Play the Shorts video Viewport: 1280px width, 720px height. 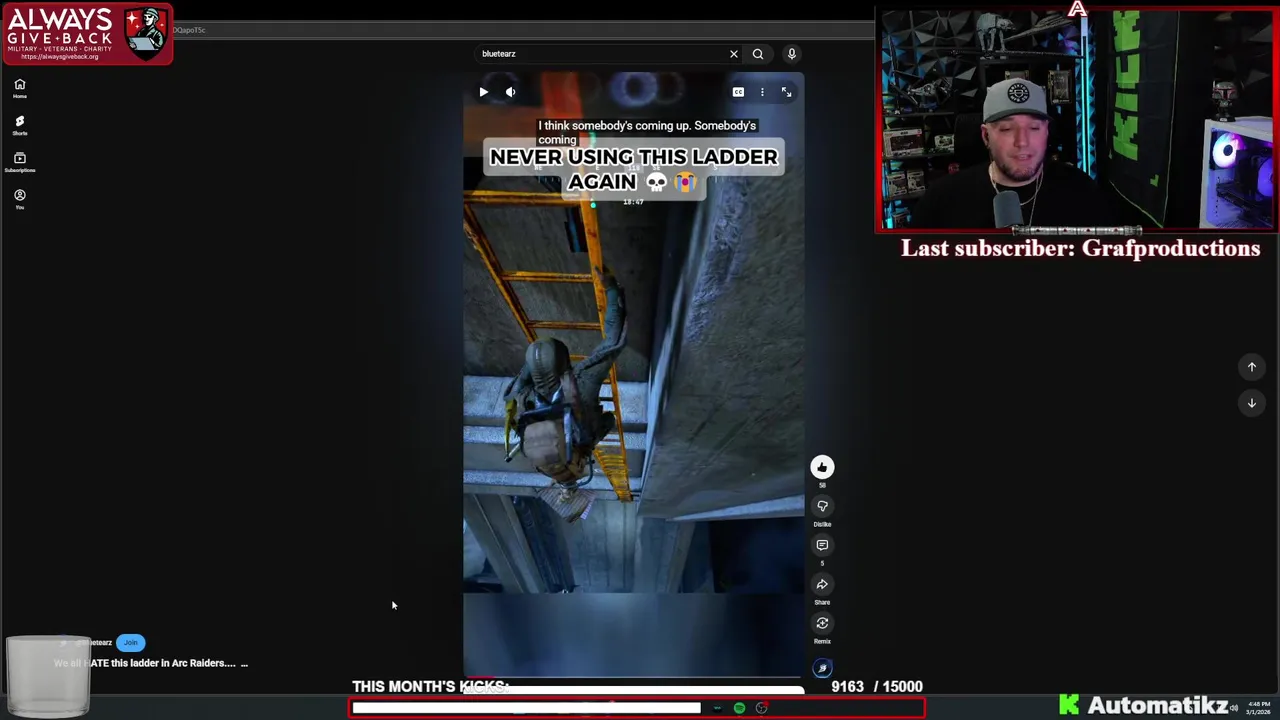click(x=484, y=92)
